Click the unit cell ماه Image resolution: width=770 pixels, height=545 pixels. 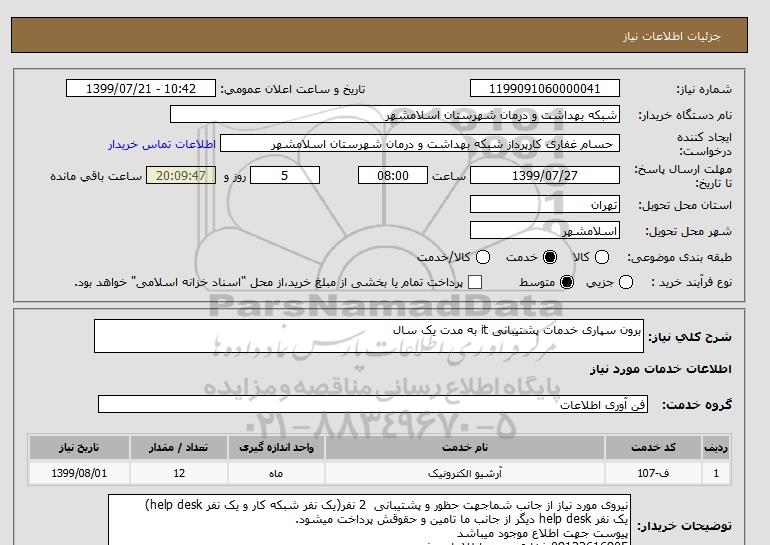(x=276, y=473)
